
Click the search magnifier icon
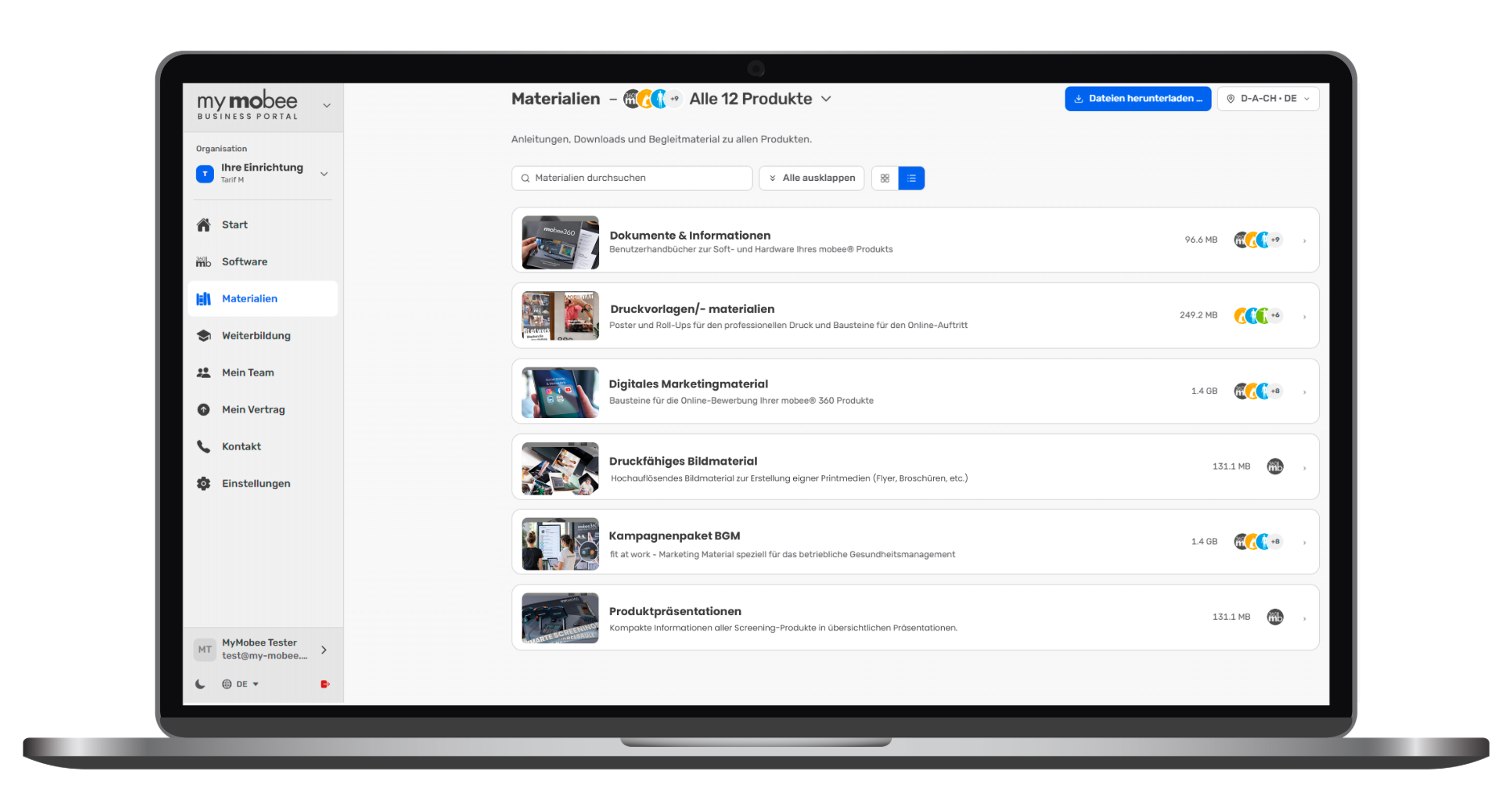click(525, 179)
